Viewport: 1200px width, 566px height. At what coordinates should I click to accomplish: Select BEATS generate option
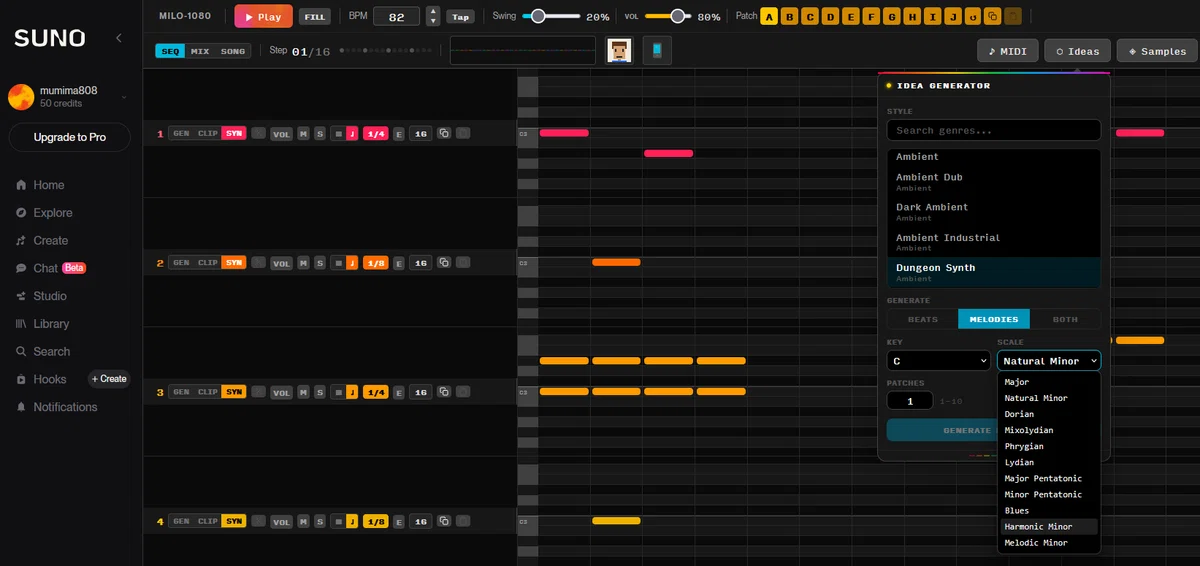point(922,319)
